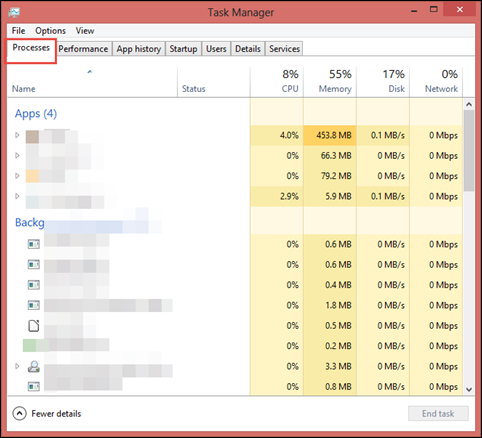Switch to the Performance tab
This screenshot has height=438, width=482.
[x=83, y=49]
